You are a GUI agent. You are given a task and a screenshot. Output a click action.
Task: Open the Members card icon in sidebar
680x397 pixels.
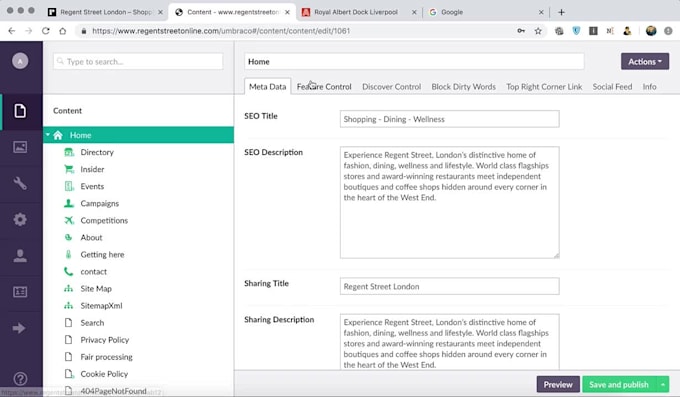pyautogui.click(x=20, y=292)
